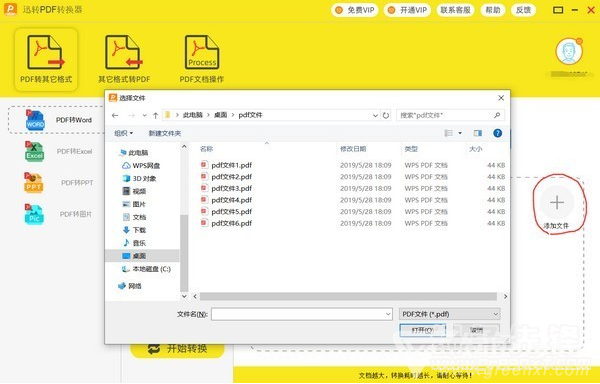Click the search magnifier icon
The image size is (600, 384).
click(x=497, y=115)
